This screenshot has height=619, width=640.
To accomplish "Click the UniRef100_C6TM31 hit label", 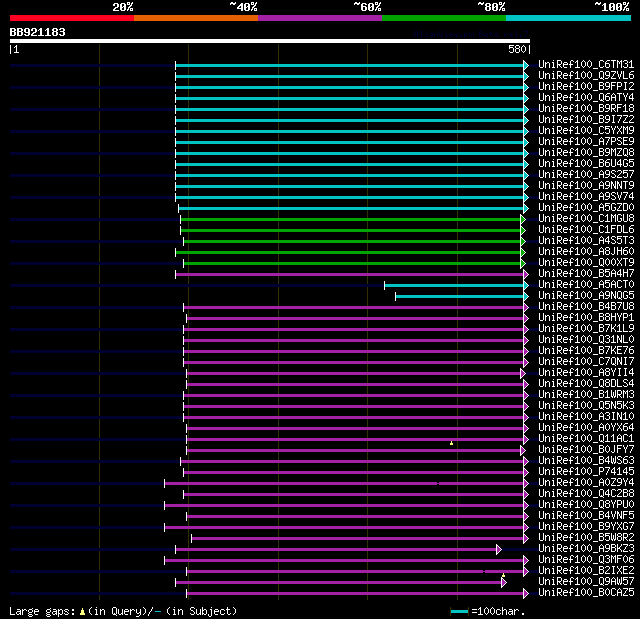I will click(586, 64).
